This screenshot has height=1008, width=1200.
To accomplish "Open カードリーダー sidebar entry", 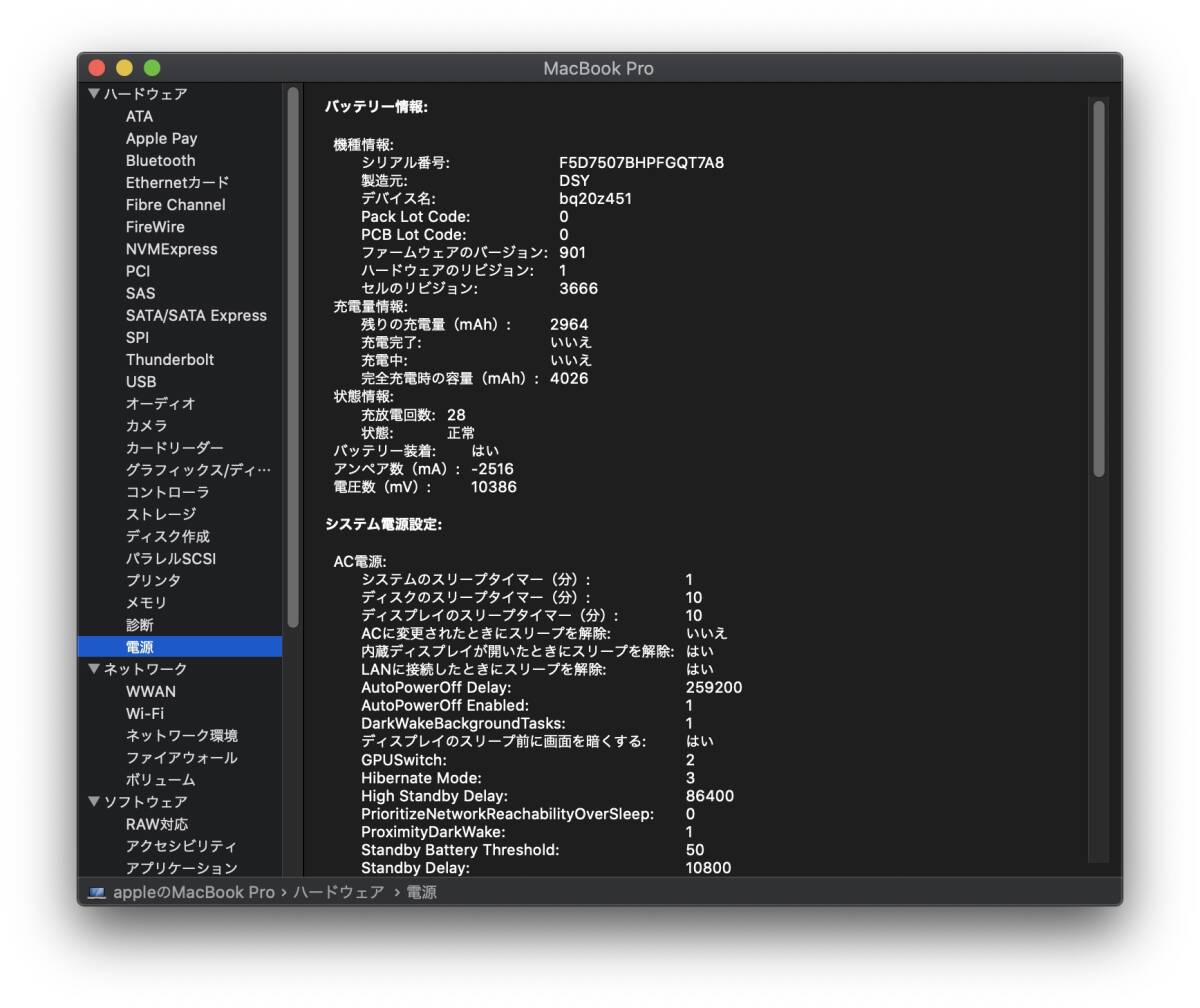I will [174, 448].
